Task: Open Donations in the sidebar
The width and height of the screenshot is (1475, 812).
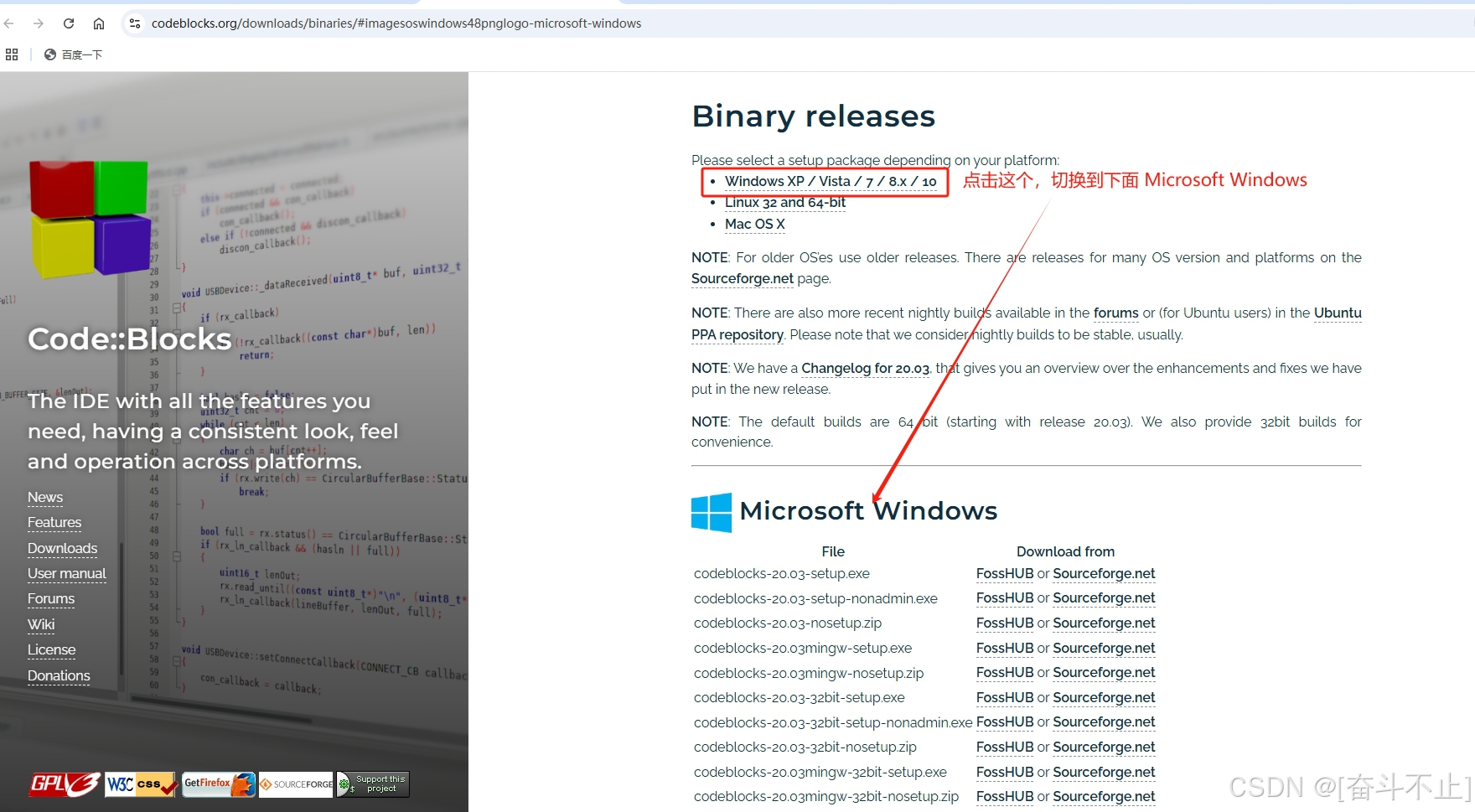Action: pos(59,676)
